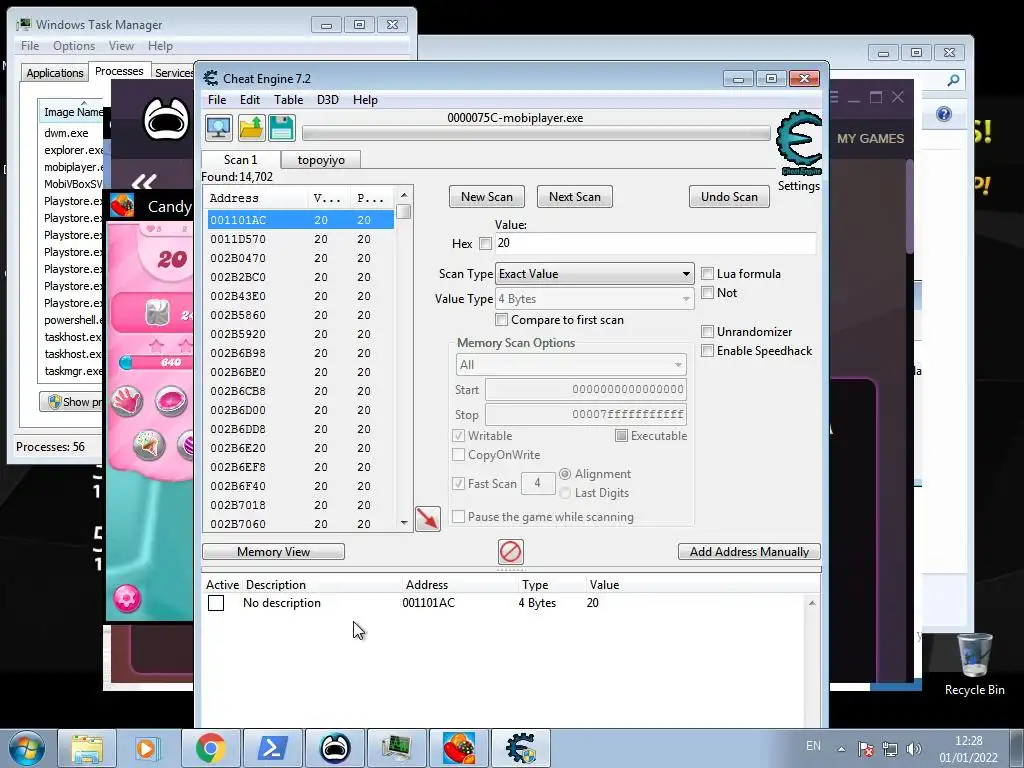Toggle Pause the game while scanning
Screen dimensions: 1024x768
pyautogui.click(x=458, y=517)
